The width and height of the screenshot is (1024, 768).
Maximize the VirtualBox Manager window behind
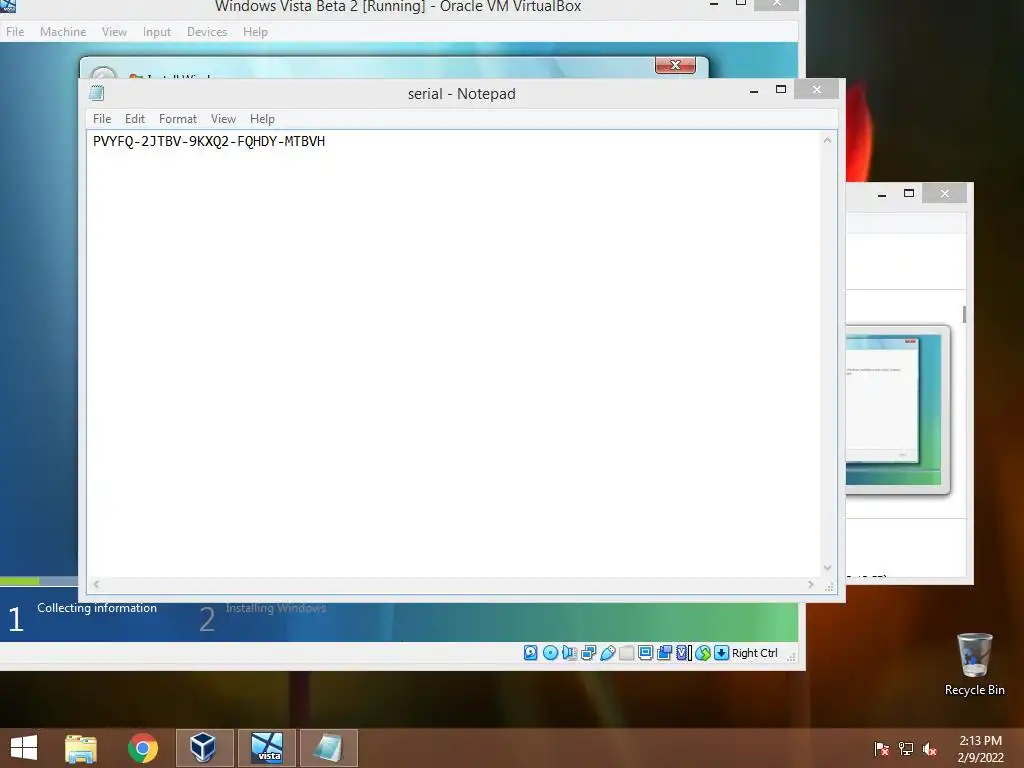coord(908,193)
